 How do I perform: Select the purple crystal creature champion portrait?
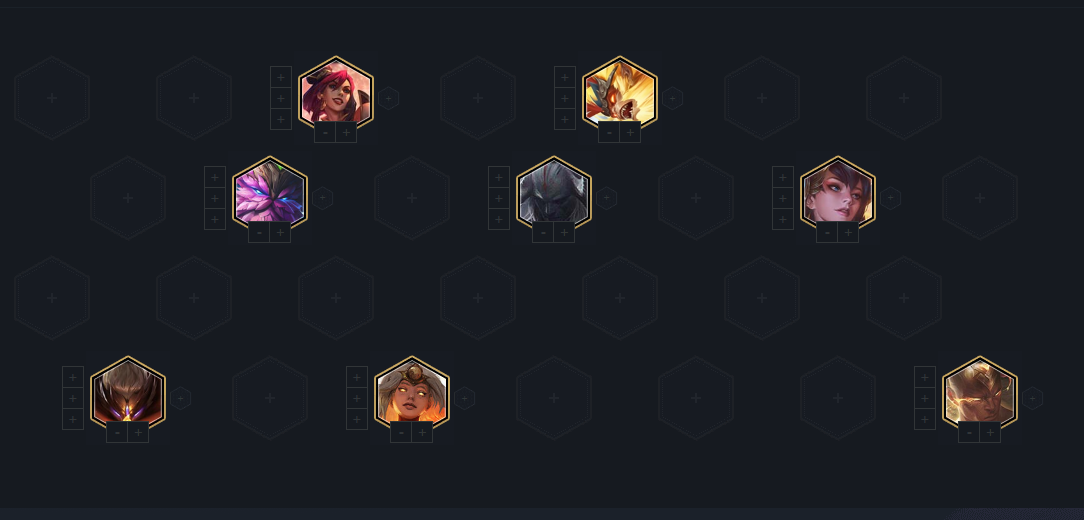click(x=270, y=193)
